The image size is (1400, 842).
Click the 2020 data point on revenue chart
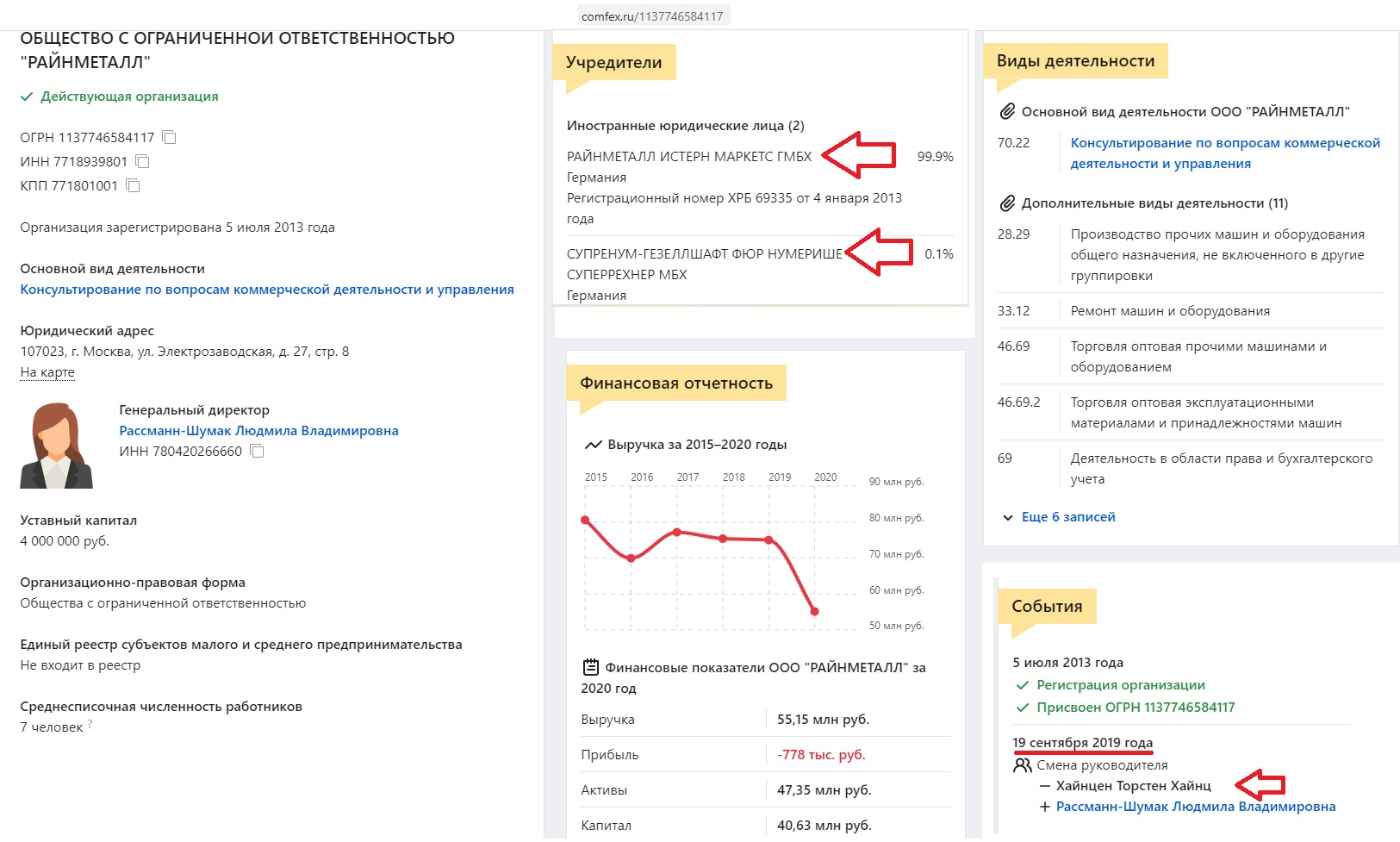coord(815,611)
